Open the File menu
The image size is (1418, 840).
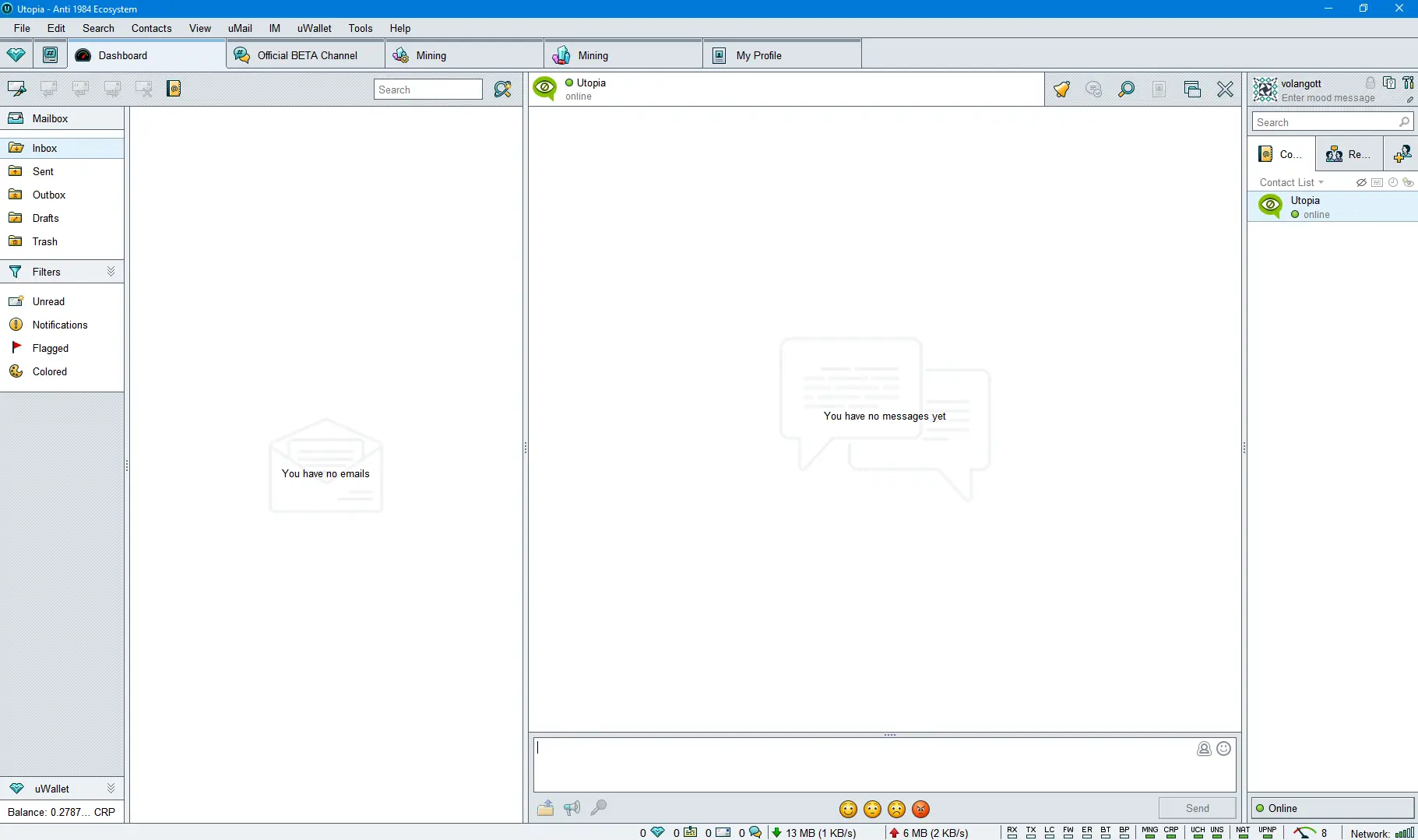22,28
